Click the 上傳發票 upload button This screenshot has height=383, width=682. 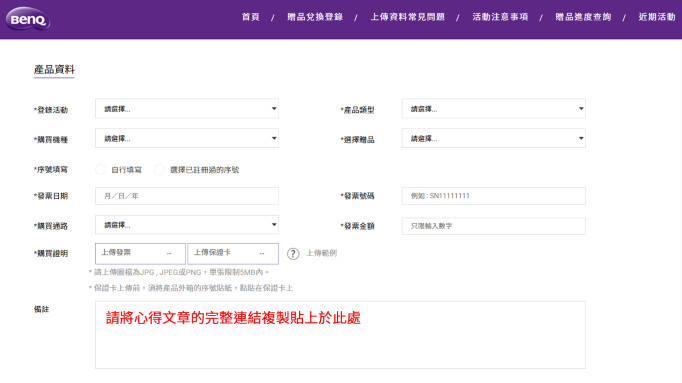(140, 253)
